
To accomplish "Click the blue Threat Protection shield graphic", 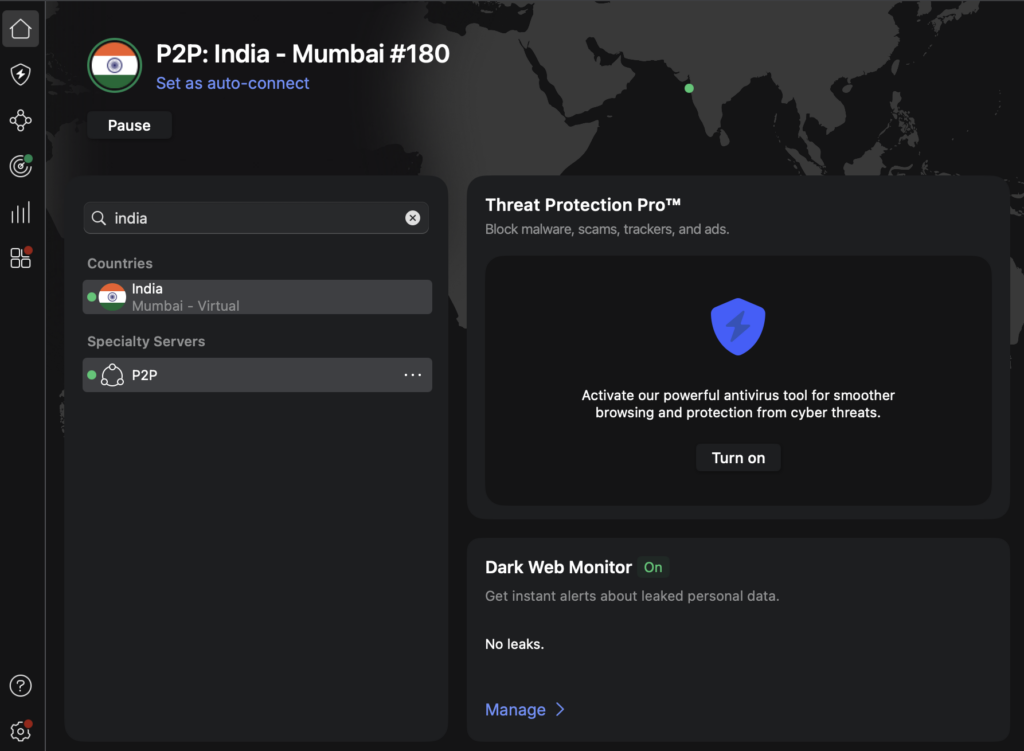I will tap(738, 327).
